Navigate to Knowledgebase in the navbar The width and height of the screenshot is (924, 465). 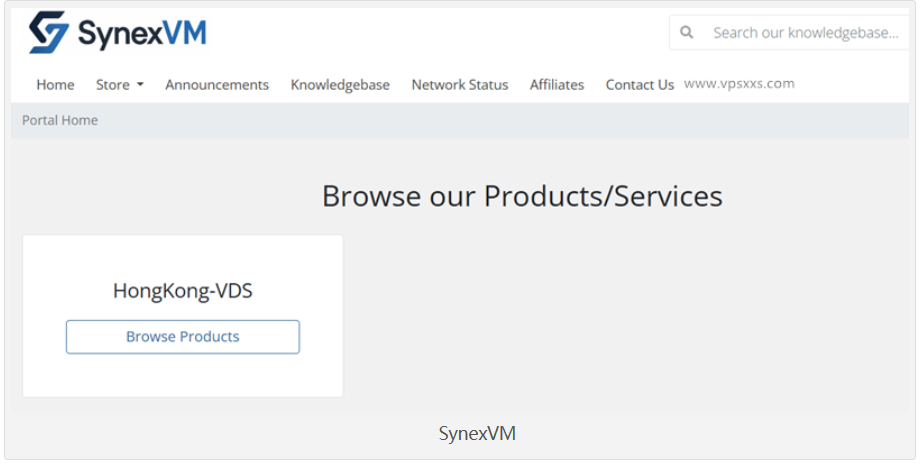click(x=340, y=85)
